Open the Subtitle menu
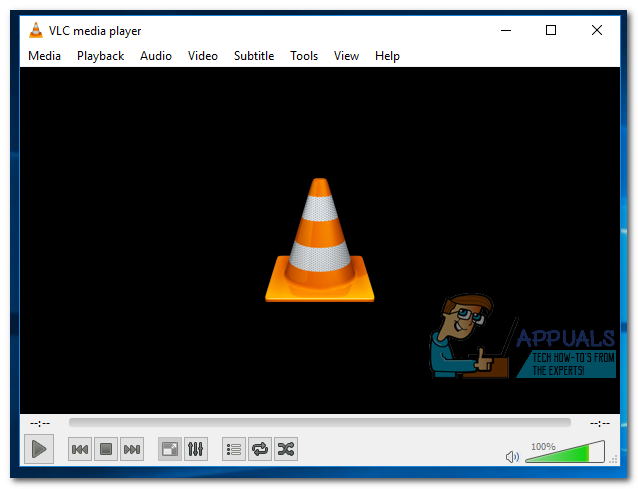Screen dimensions: 638x489 [x=254, y=56]
